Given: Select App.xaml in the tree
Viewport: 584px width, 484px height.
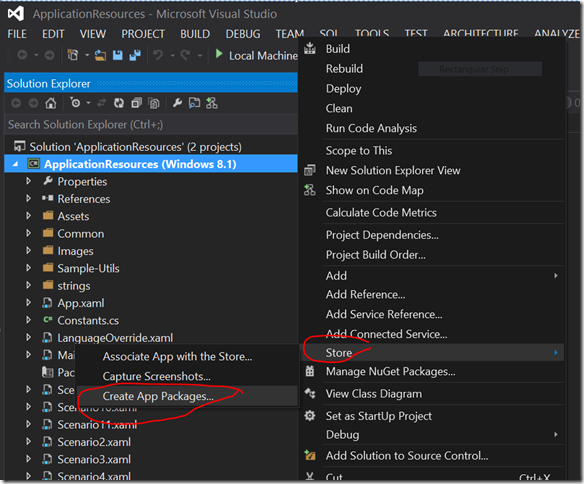Looking at the screenshot, I should click(80, 303).
